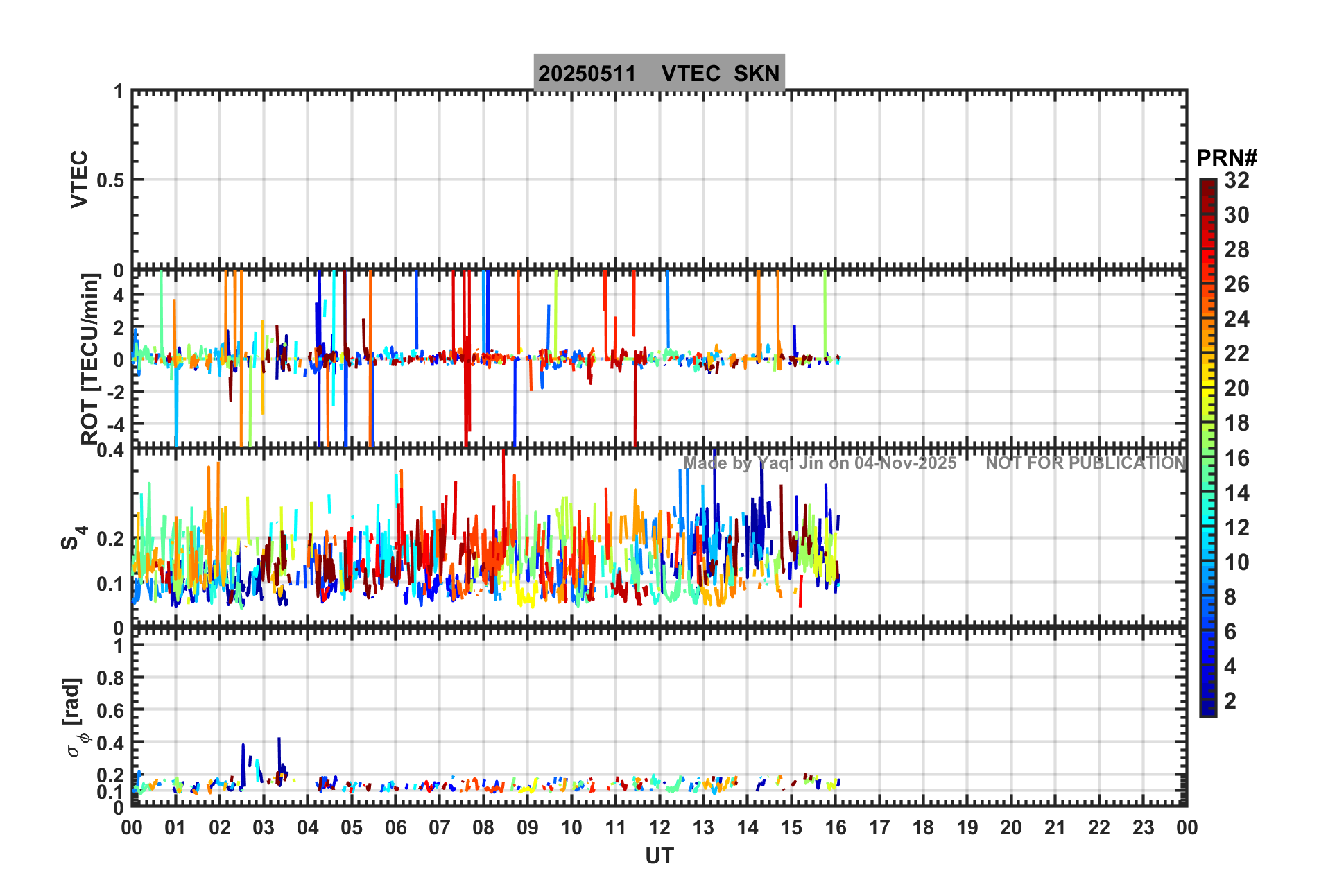1319x896 pixels.
Task: Click the ROT [TECU/min] axis label
Action: 89,358
